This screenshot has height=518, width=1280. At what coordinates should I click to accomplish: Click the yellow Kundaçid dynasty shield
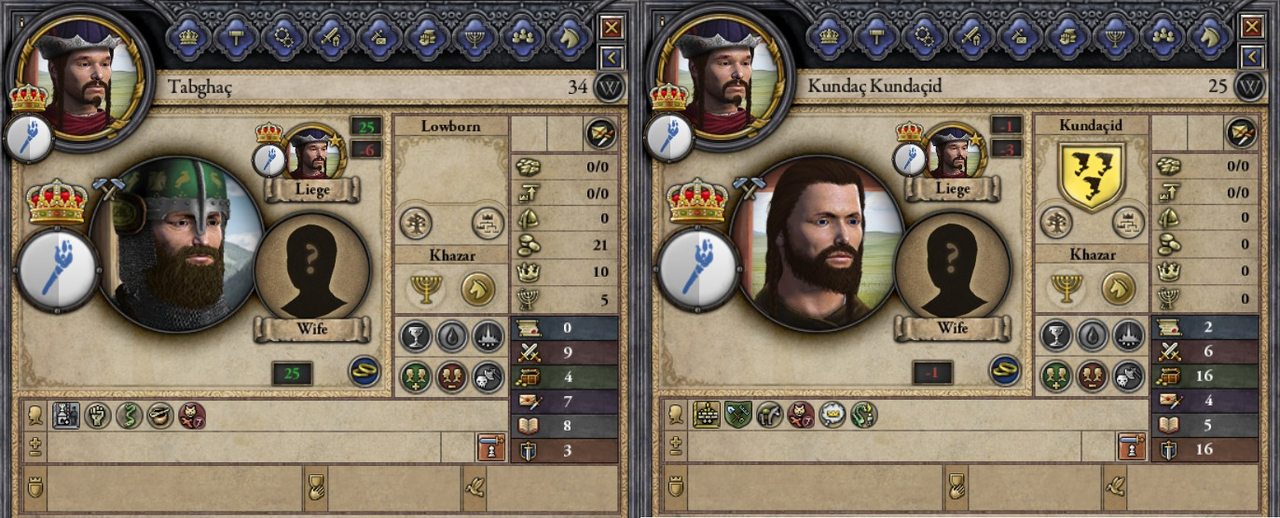click(x=1091, y=175)
